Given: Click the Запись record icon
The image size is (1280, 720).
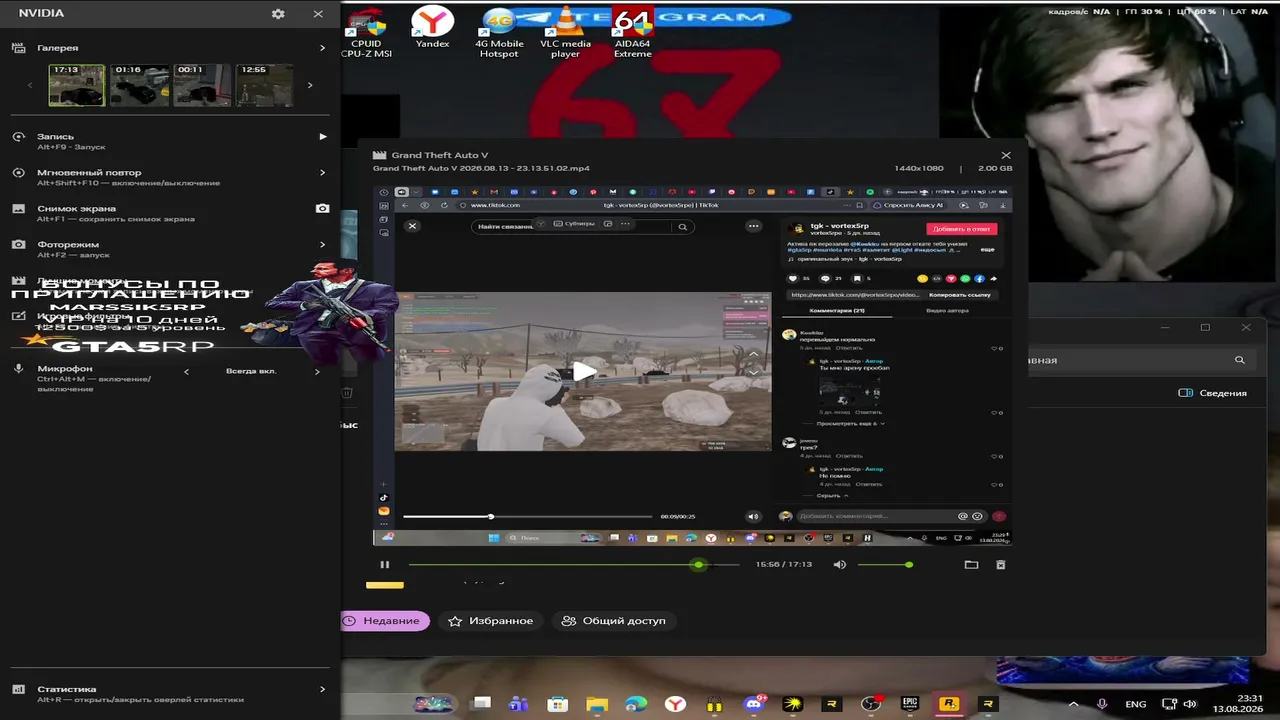Looking at the screenshot, I should (x=18, y=136).
